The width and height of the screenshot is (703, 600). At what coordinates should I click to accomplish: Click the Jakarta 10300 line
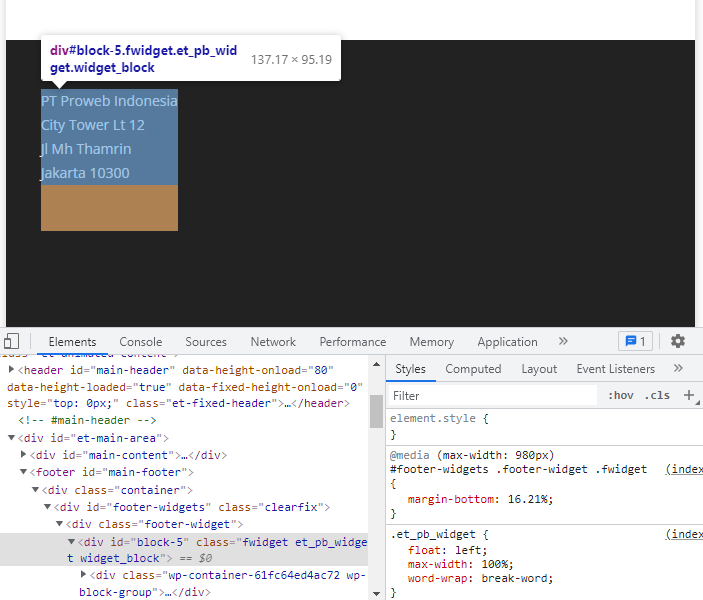[85, 173]
